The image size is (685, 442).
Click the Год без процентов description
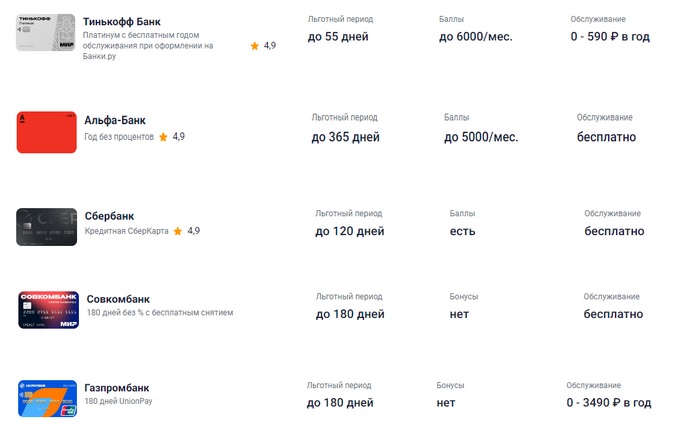[119, 136]
